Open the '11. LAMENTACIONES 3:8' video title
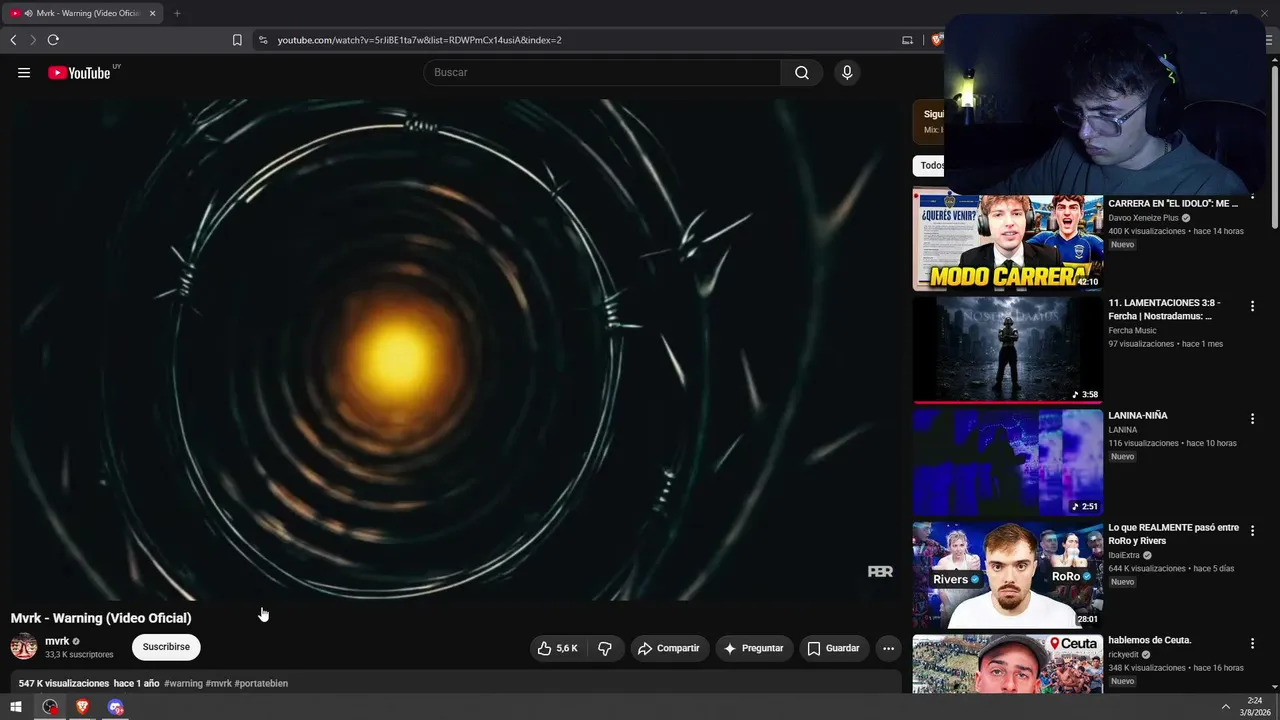Image resolution: width=1280 pixels, height=720 pixels. point(1164,309)
